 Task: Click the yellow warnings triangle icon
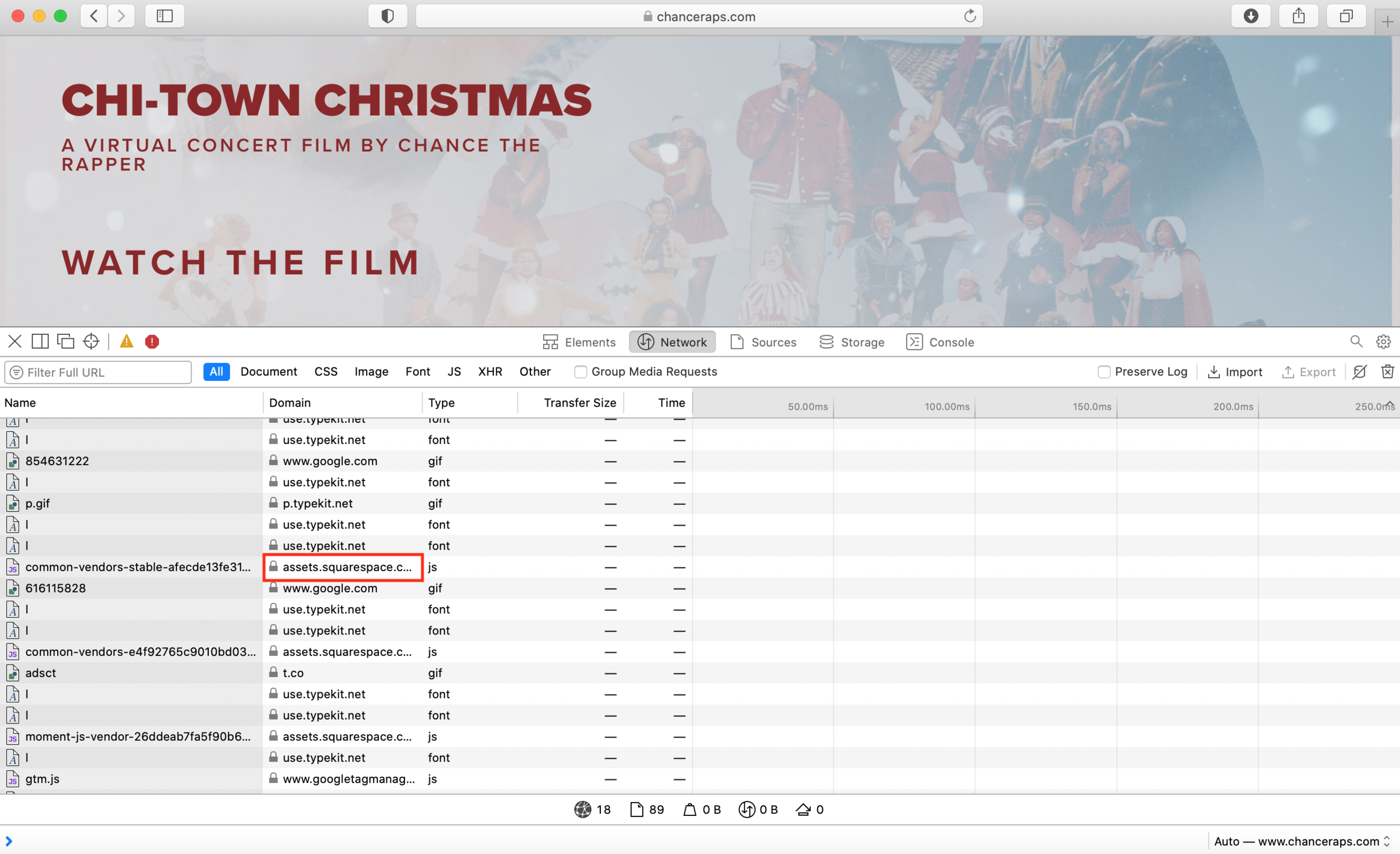126,342
